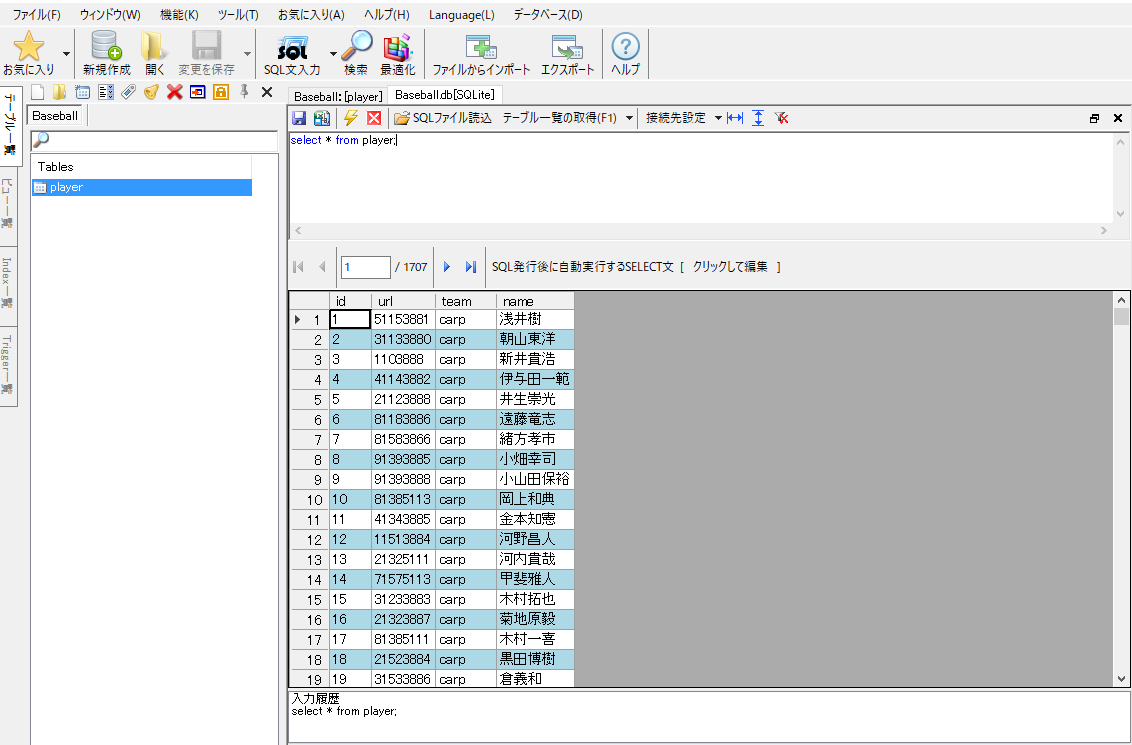Expand the テーブル一覧の取得(F1) dropdown arrow
Viewport: 1132px width, 745px height.
[x=630, y=118]
